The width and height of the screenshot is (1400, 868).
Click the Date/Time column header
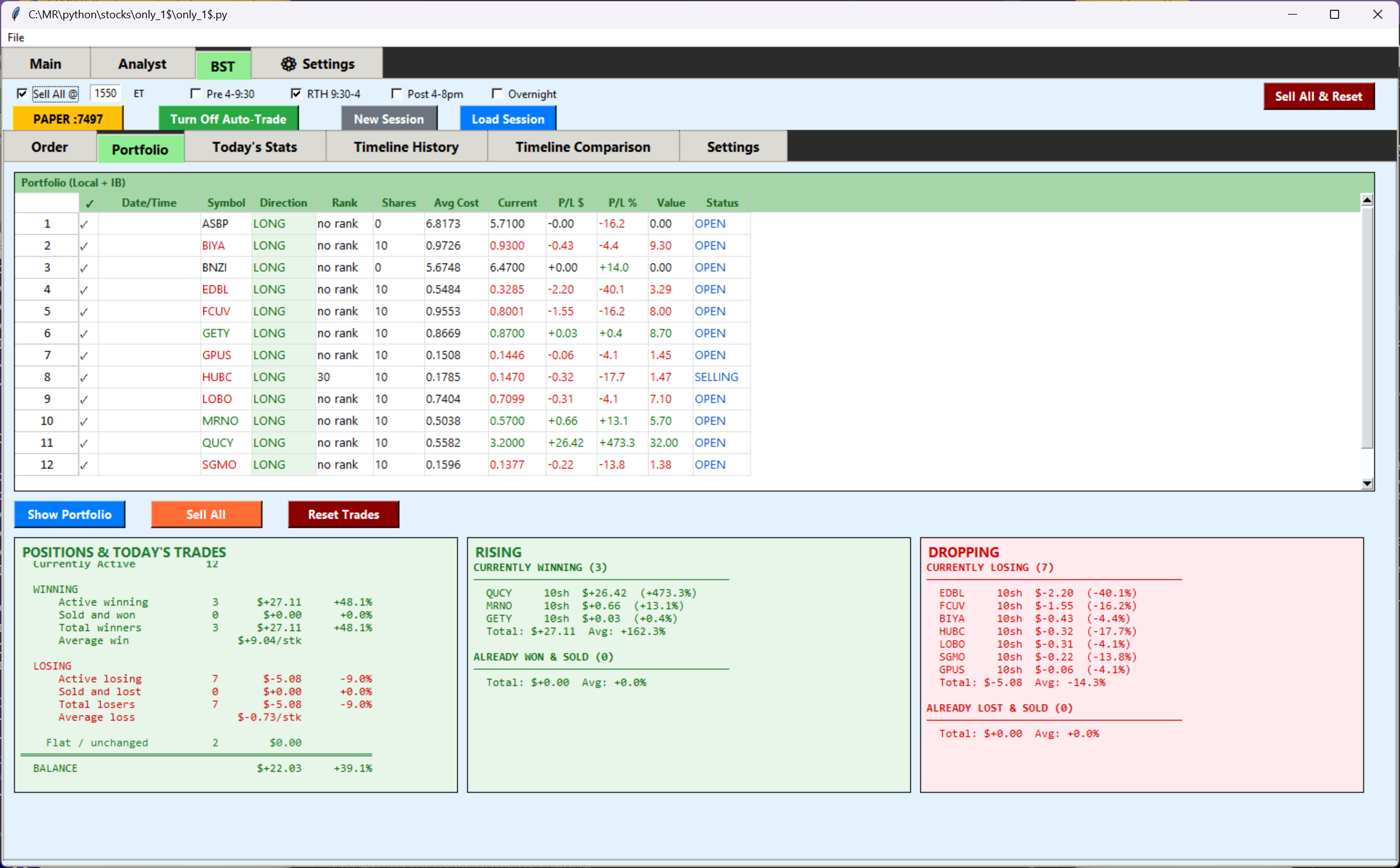click(149, 203)
